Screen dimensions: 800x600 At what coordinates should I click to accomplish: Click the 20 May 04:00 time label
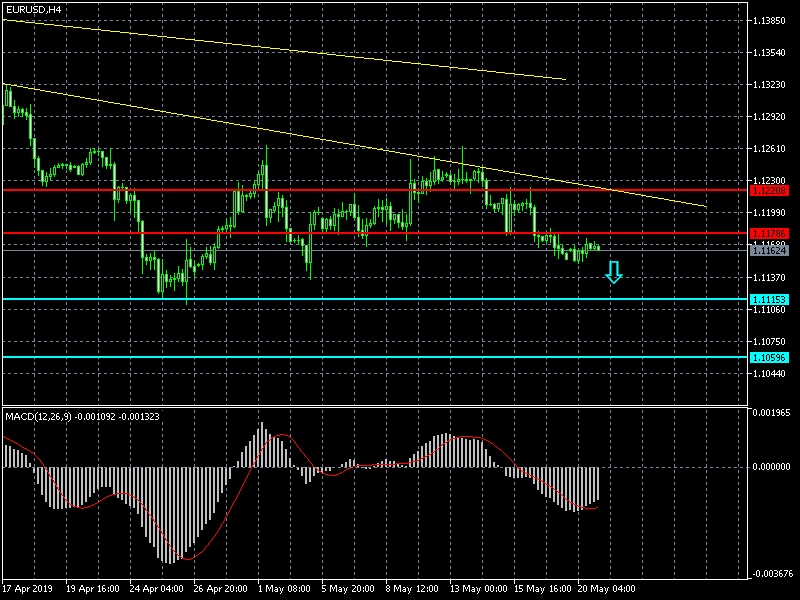point(607,588)
